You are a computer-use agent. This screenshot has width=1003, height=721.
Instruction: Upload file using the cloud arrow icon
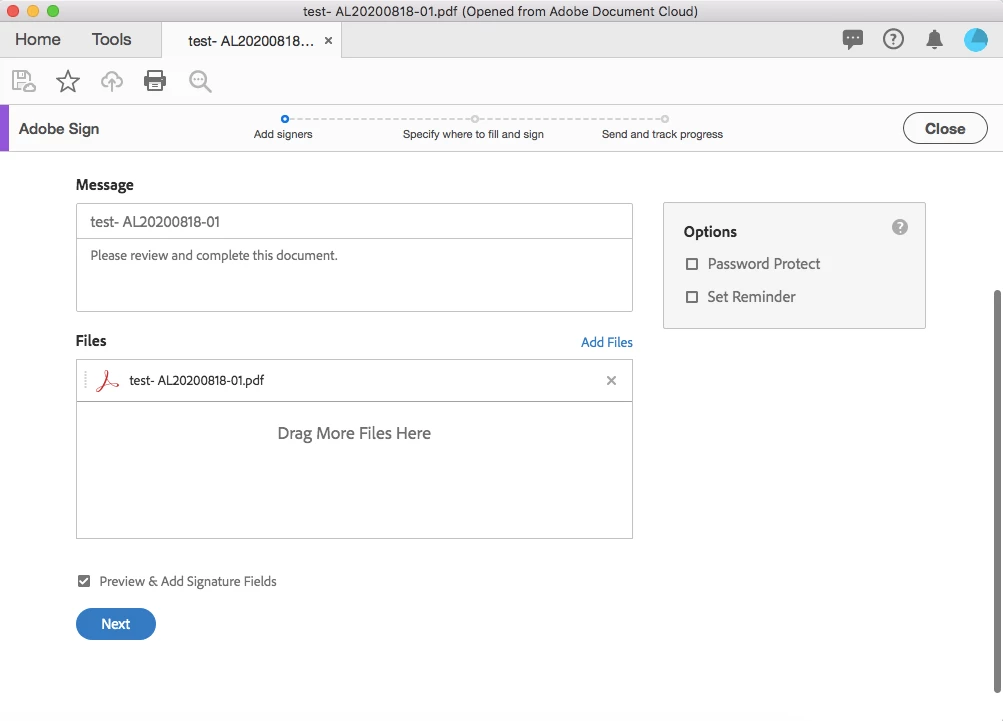click(112, 81)
